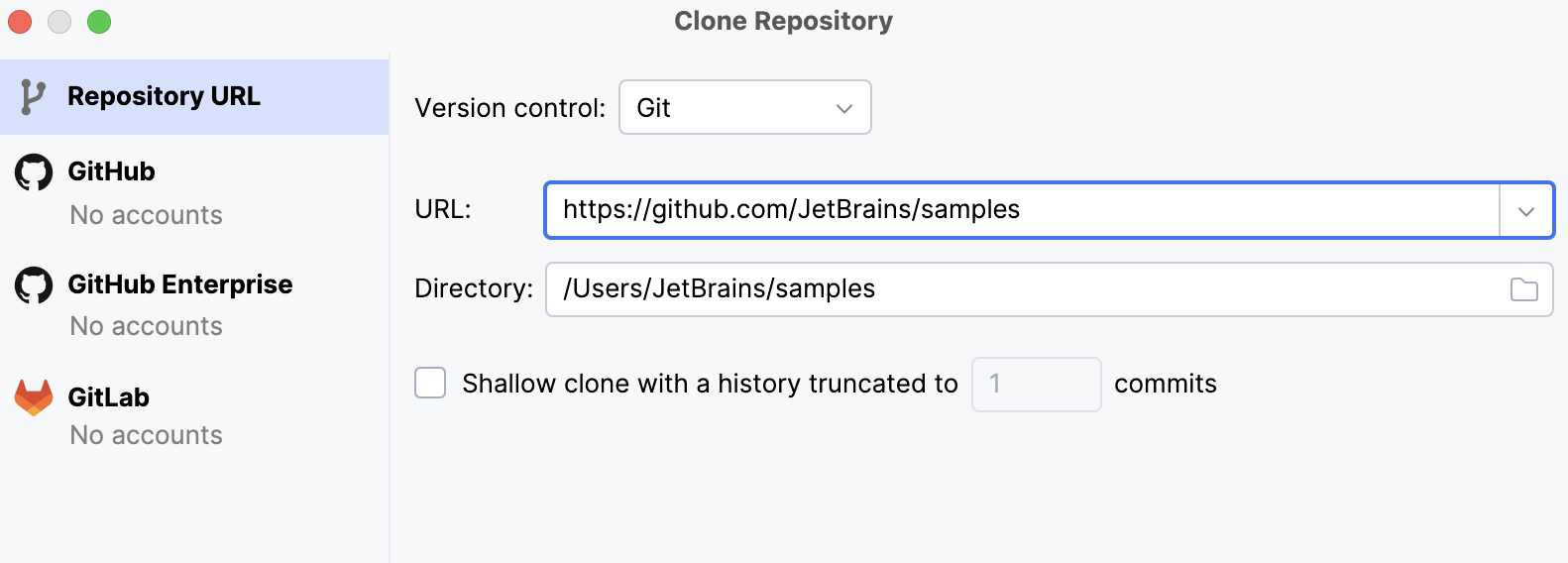This screenshot has height=563, width=1568.
Task: Click the GitLab fox icon
Action: click(x=34, y=397)
